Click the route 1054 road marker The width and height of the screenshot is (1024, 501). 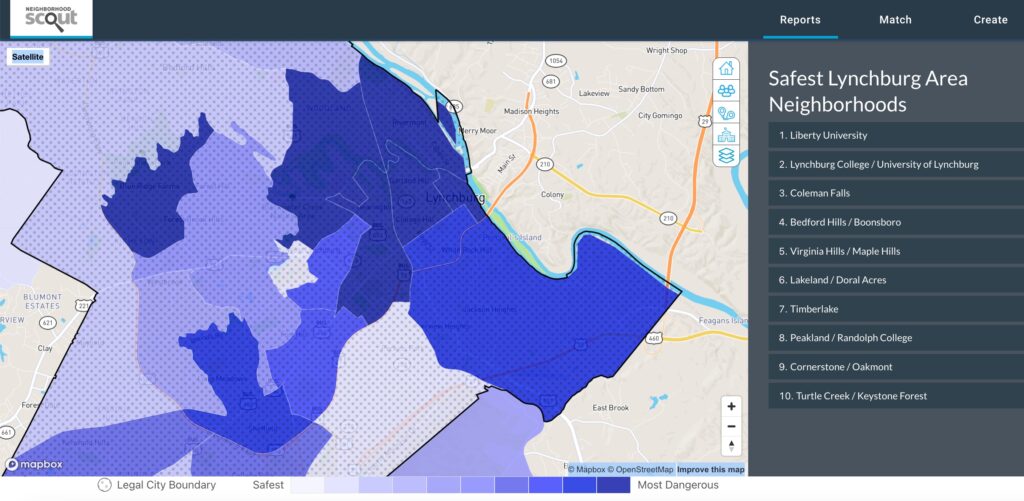pos(555,61)
